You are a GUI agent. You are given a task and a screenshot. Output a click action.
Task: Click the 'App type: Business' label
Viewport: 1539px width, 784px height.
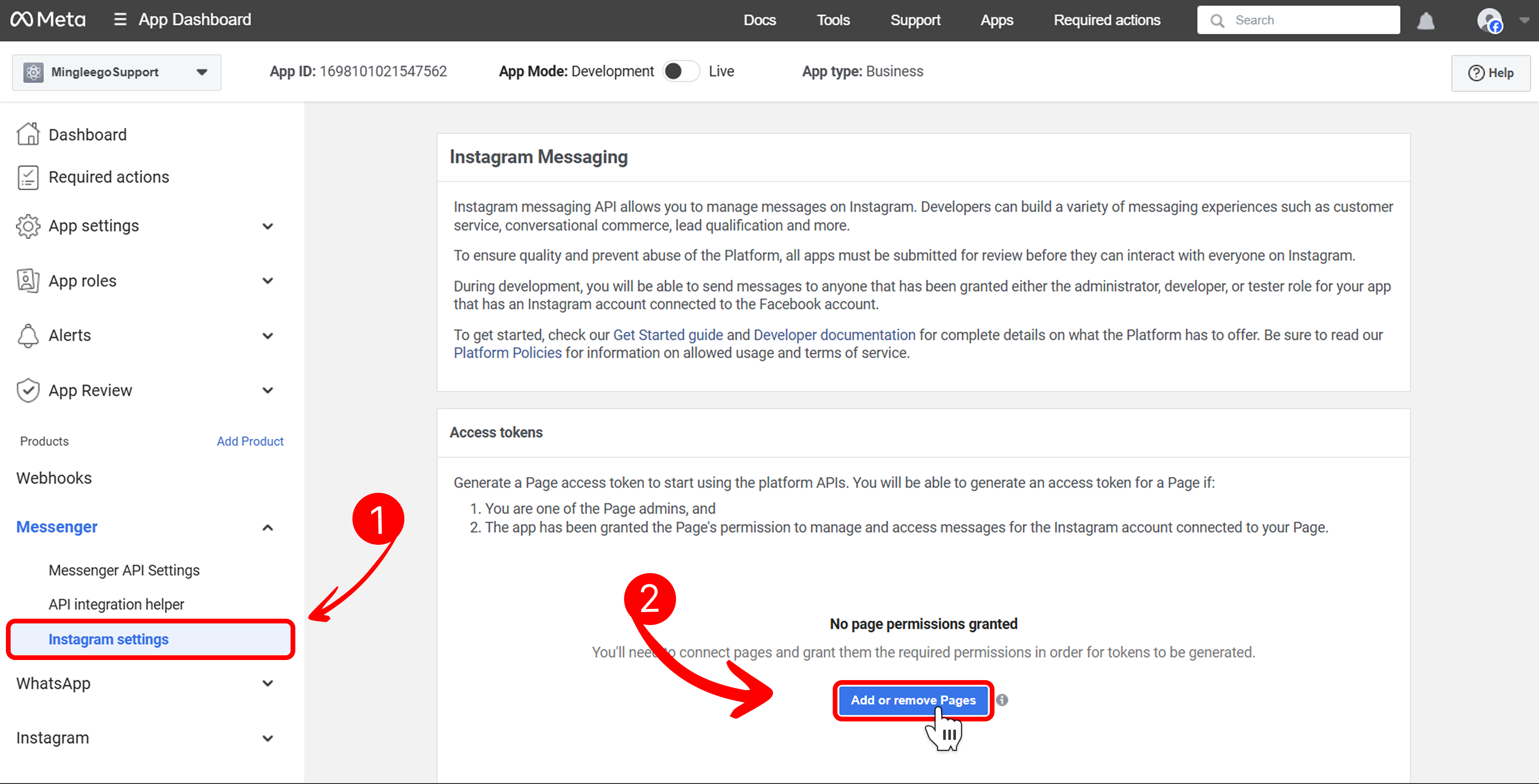coord(862,72)
